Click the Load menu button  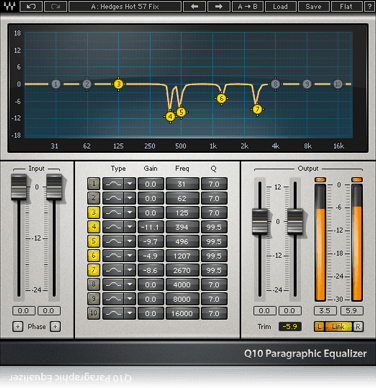tap(280, 6)
